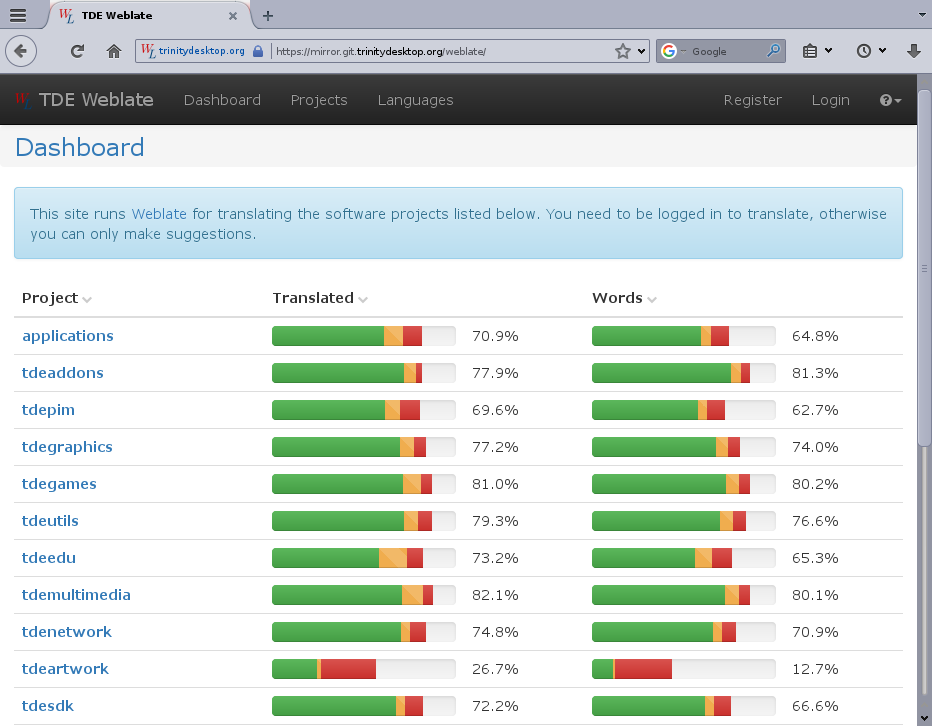The image size is (932, 726).
Task: Close the TDE Weblate tab
Action: pyautogui.click(x=233, y=16)
